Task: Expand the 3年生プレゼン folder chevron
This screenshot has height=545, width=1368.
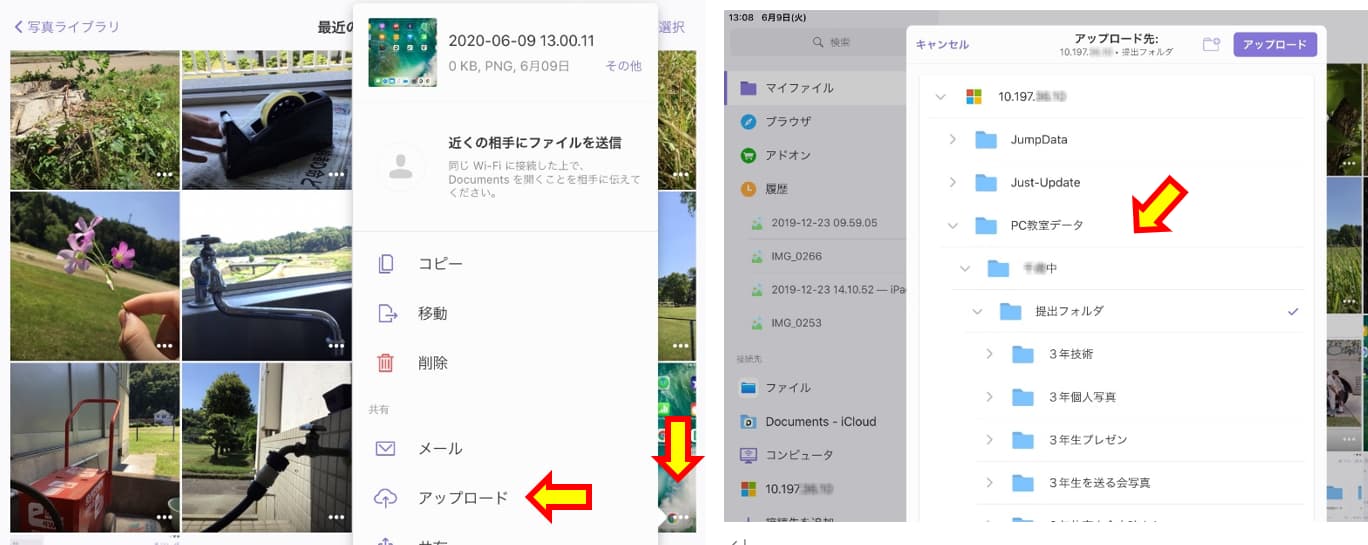Action: [x=990, y=440]
